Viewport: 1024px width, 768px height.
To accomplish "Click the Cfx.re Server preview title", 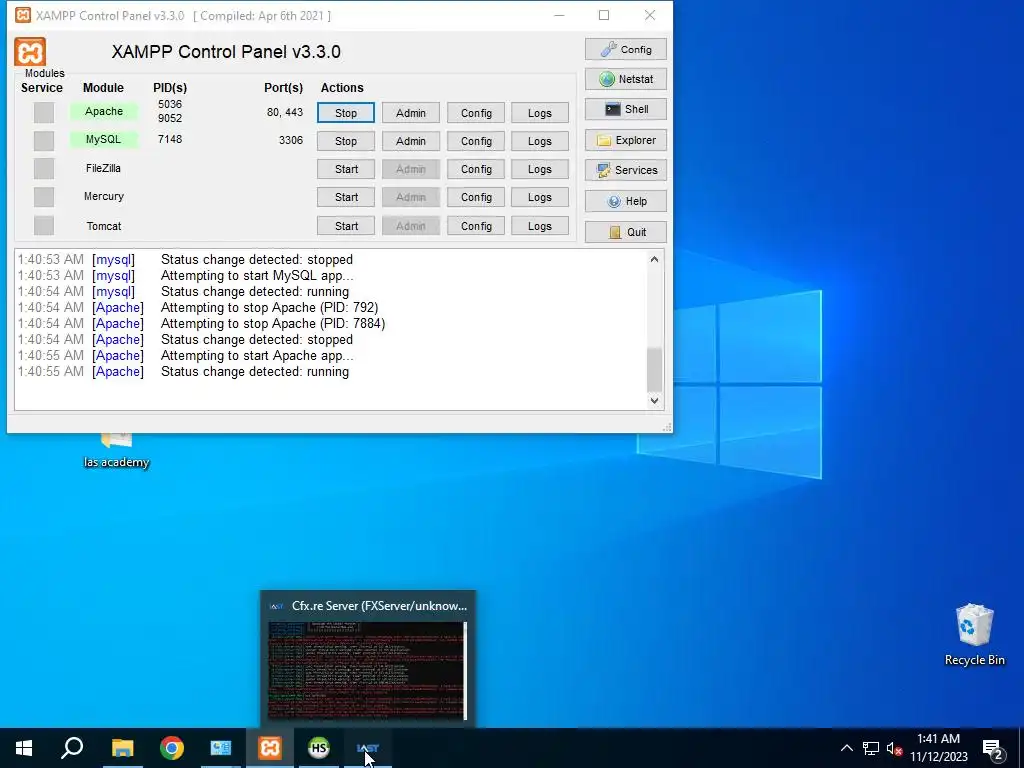I will [x=379, y=606].
